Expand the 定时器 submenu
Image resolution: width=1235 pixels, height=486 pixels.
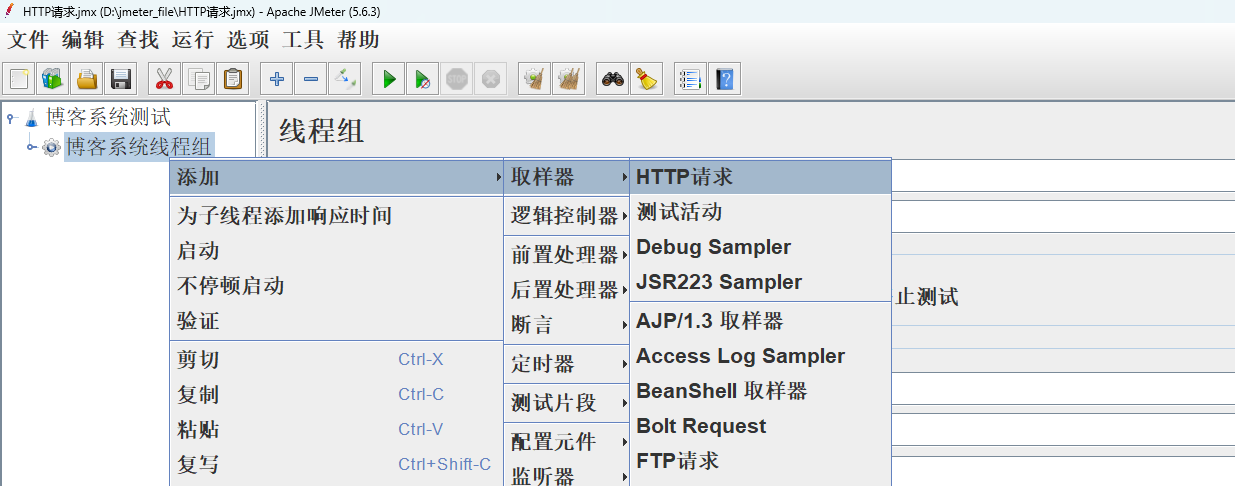click(x=566, y=364)
